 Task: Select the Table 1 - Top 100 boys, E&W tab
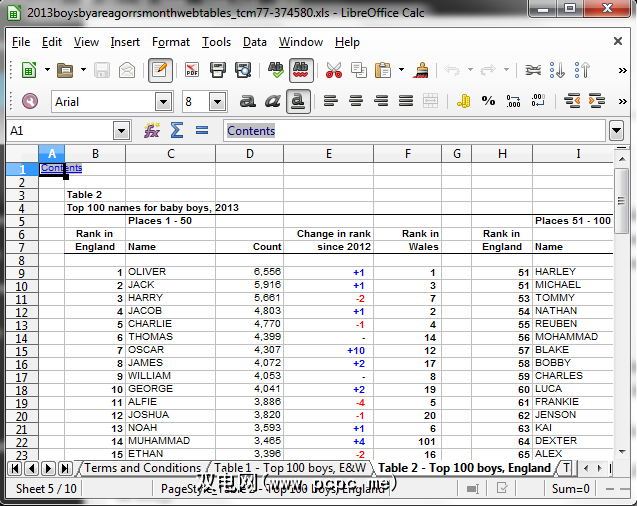(290, 468)
